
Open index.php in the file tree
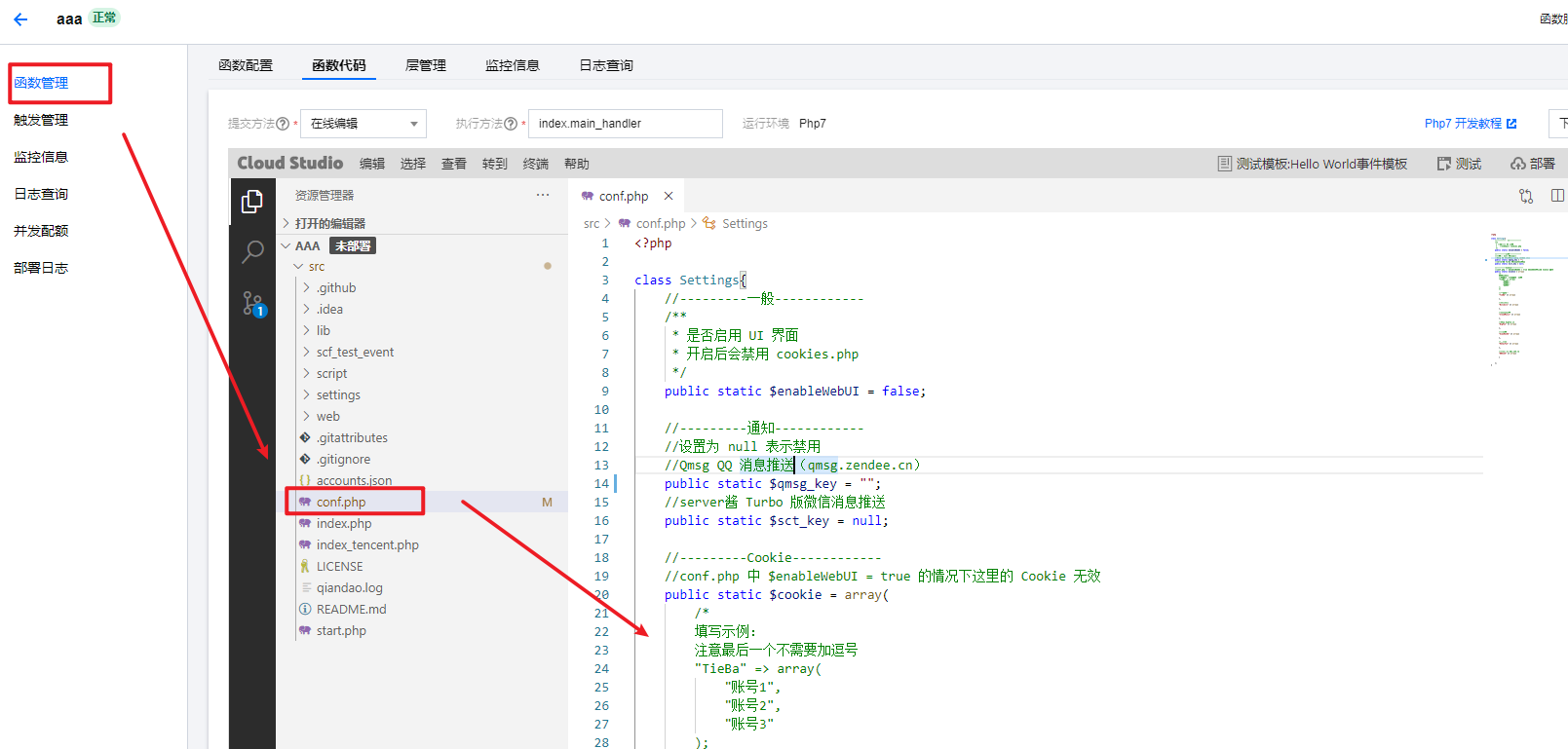coord(422,523)
